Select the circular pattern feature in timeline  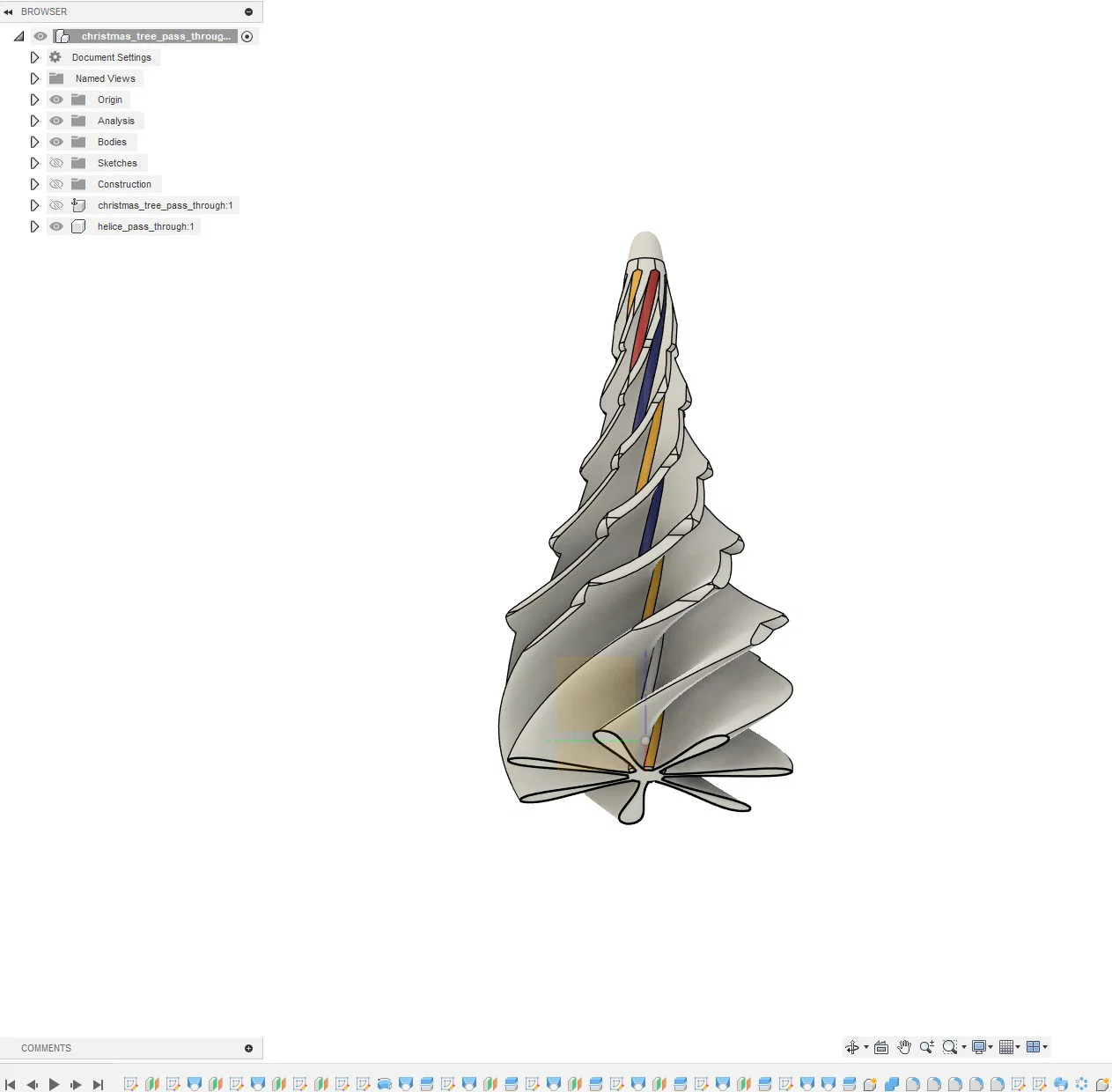tap(1082, 1084)
